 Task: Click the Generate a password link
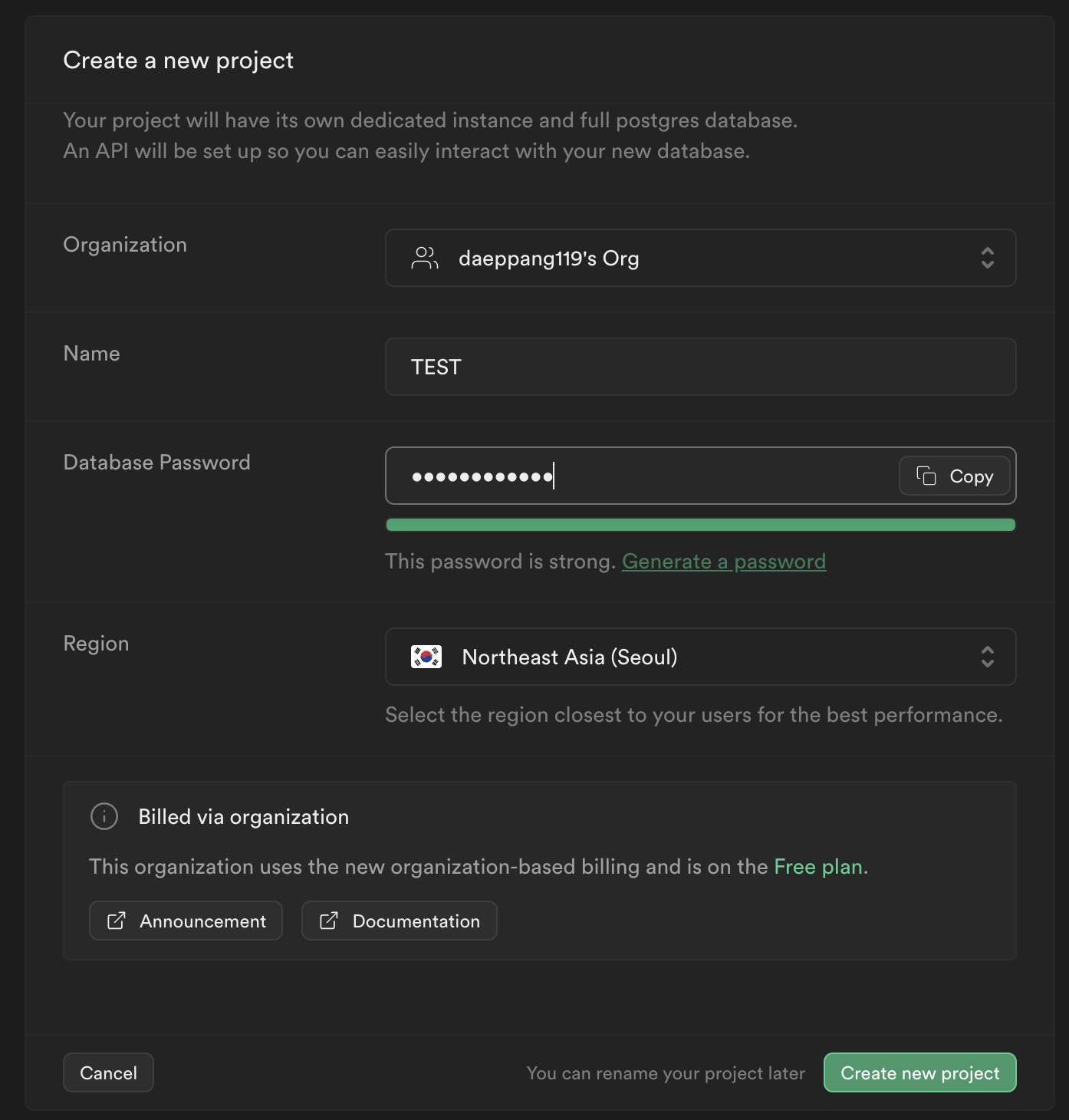(x=723, y=562)
